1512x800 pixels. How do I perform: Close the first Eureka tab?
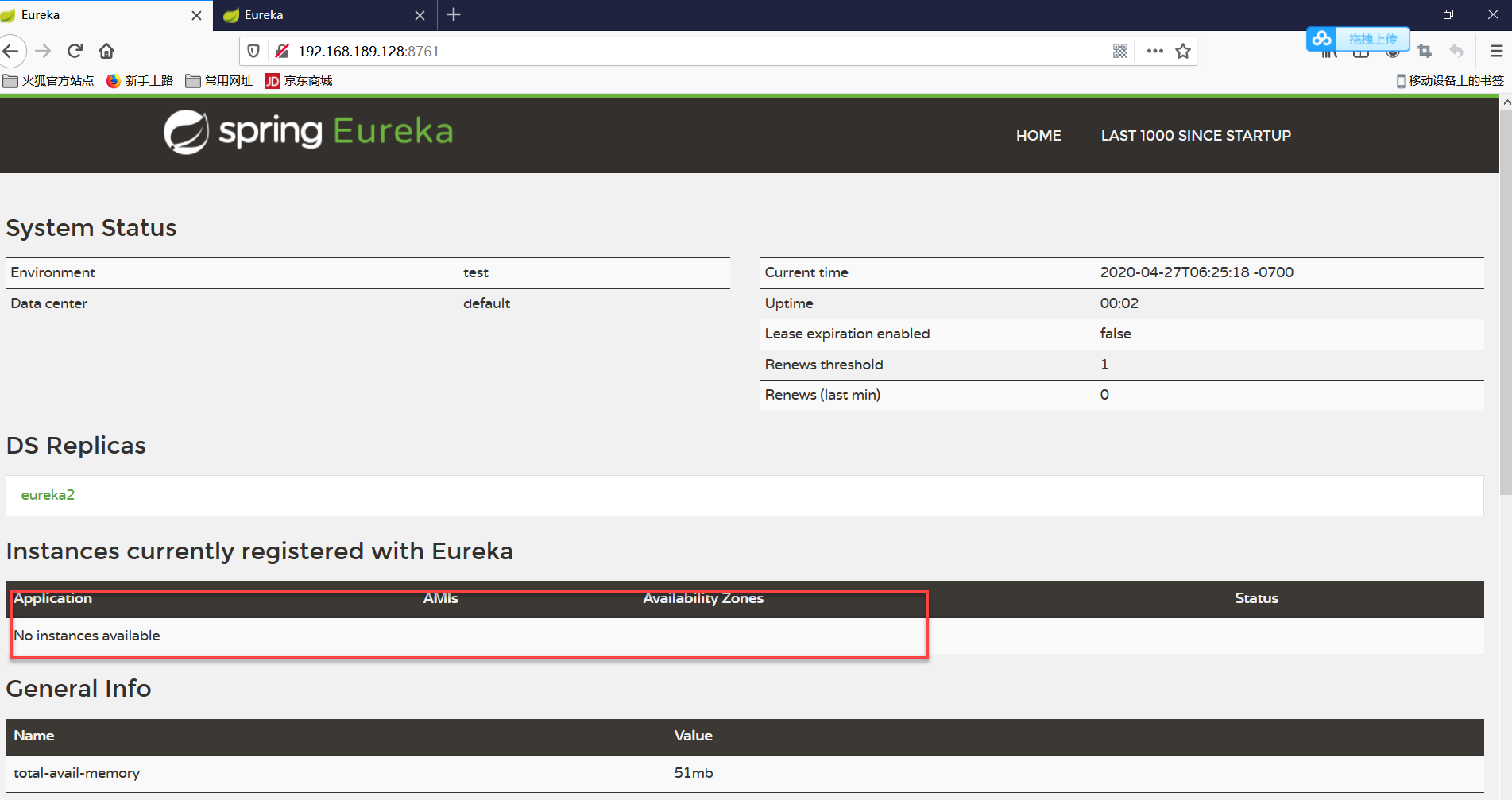pyautogui.click(x=196, y=15)
